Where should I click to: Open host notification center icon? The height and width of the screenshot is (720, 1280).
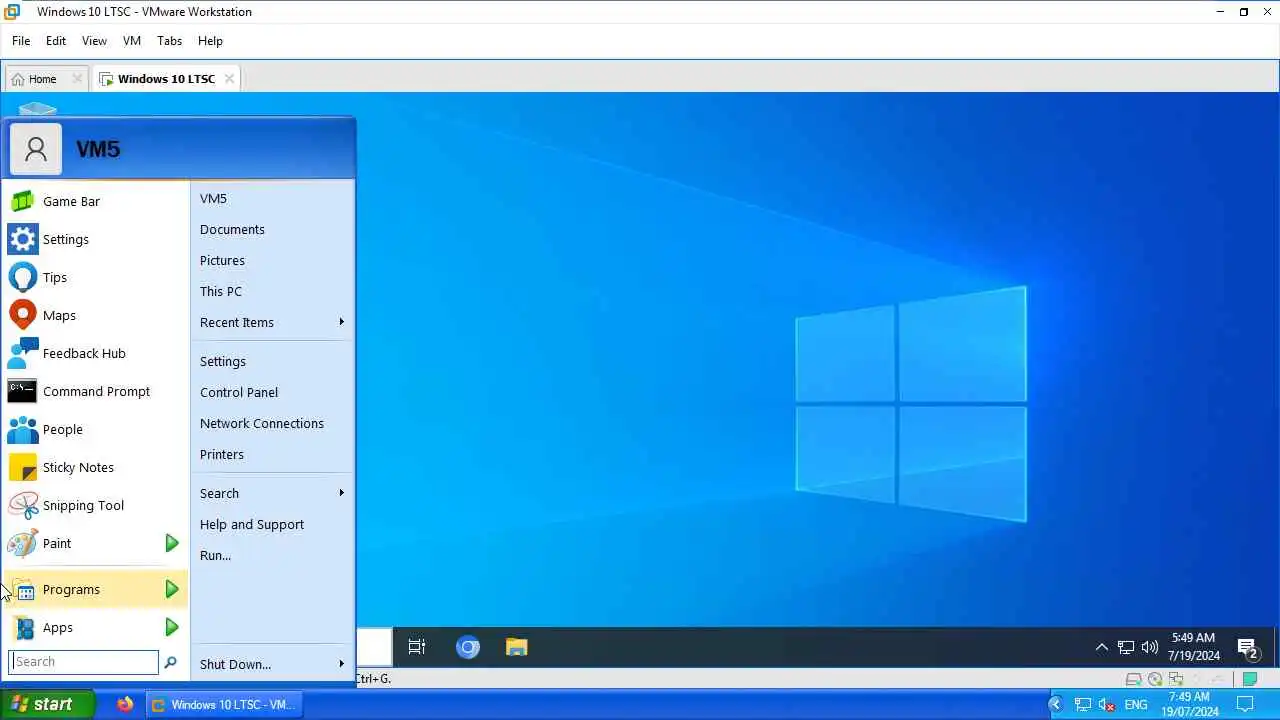tap(1245, 705)
